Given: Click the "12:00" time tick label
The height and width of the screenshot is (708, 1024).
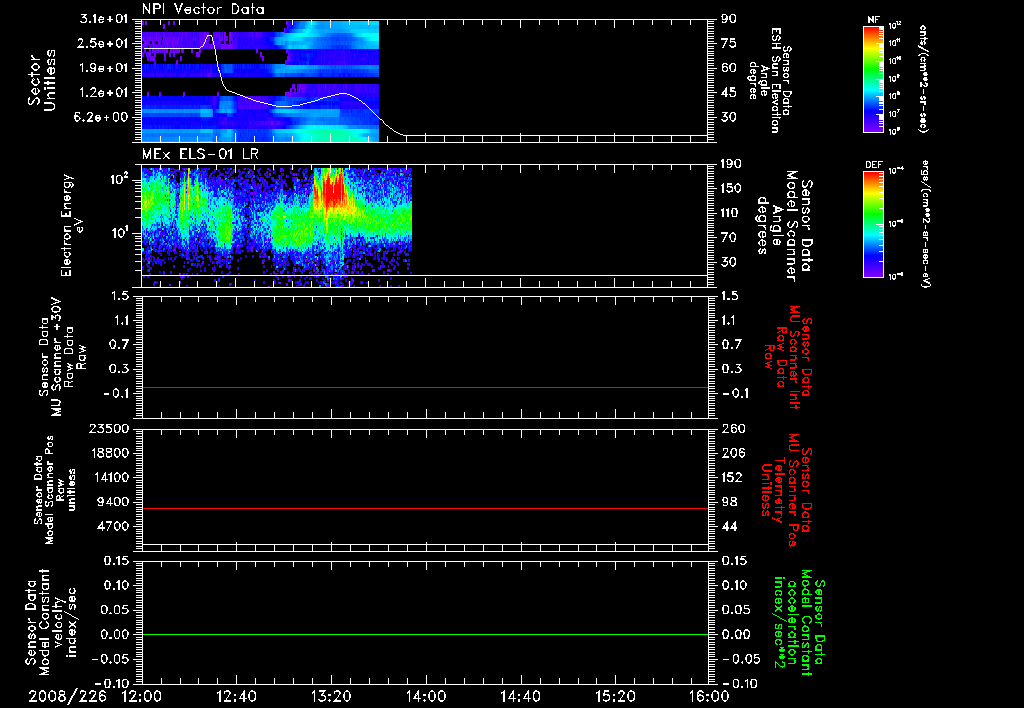Looking at the screenshot, I should [142, 697].
